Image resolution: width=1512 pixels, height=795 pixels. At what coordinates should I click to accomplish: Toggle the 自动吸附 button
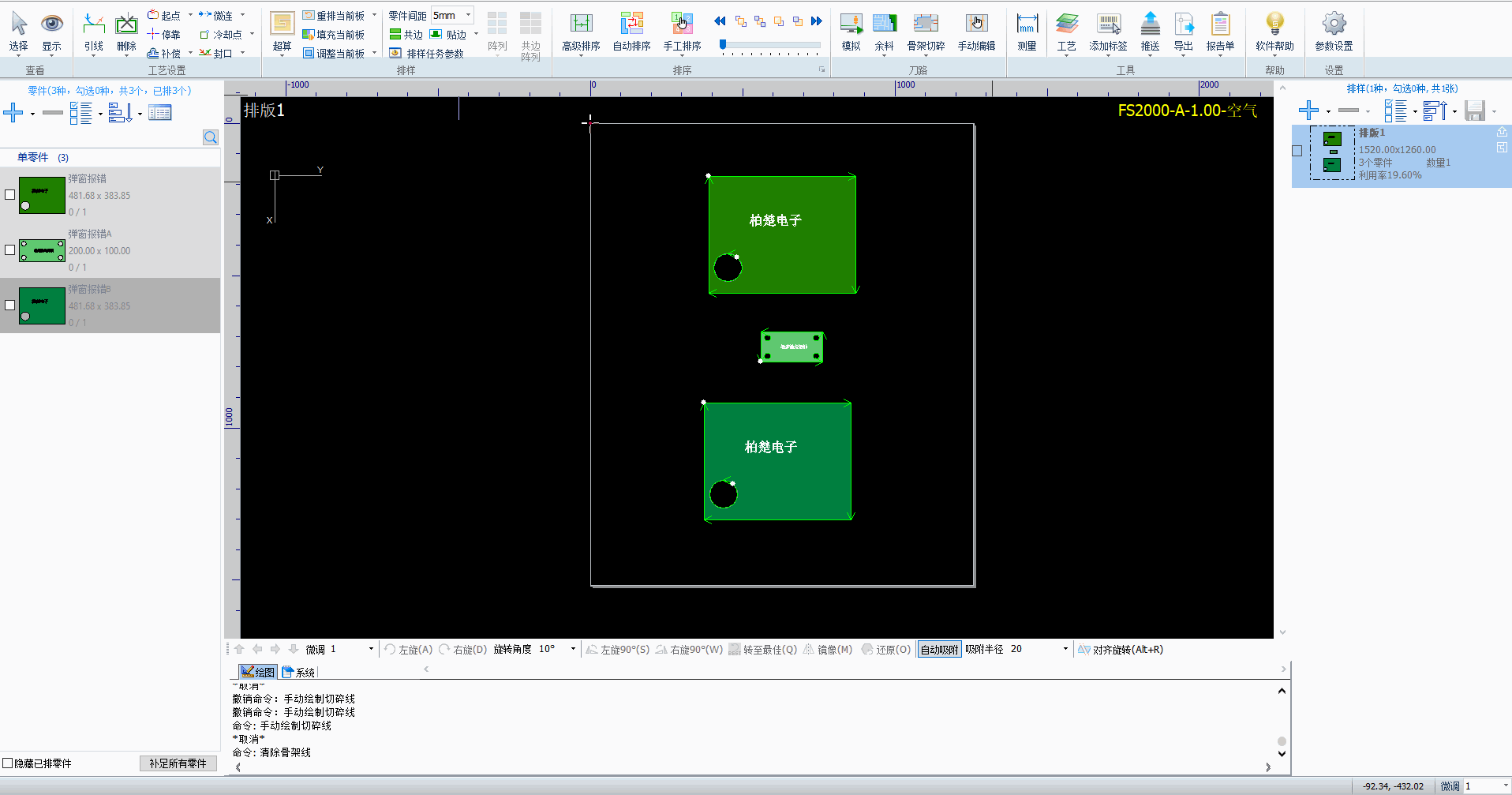point(939,650)
